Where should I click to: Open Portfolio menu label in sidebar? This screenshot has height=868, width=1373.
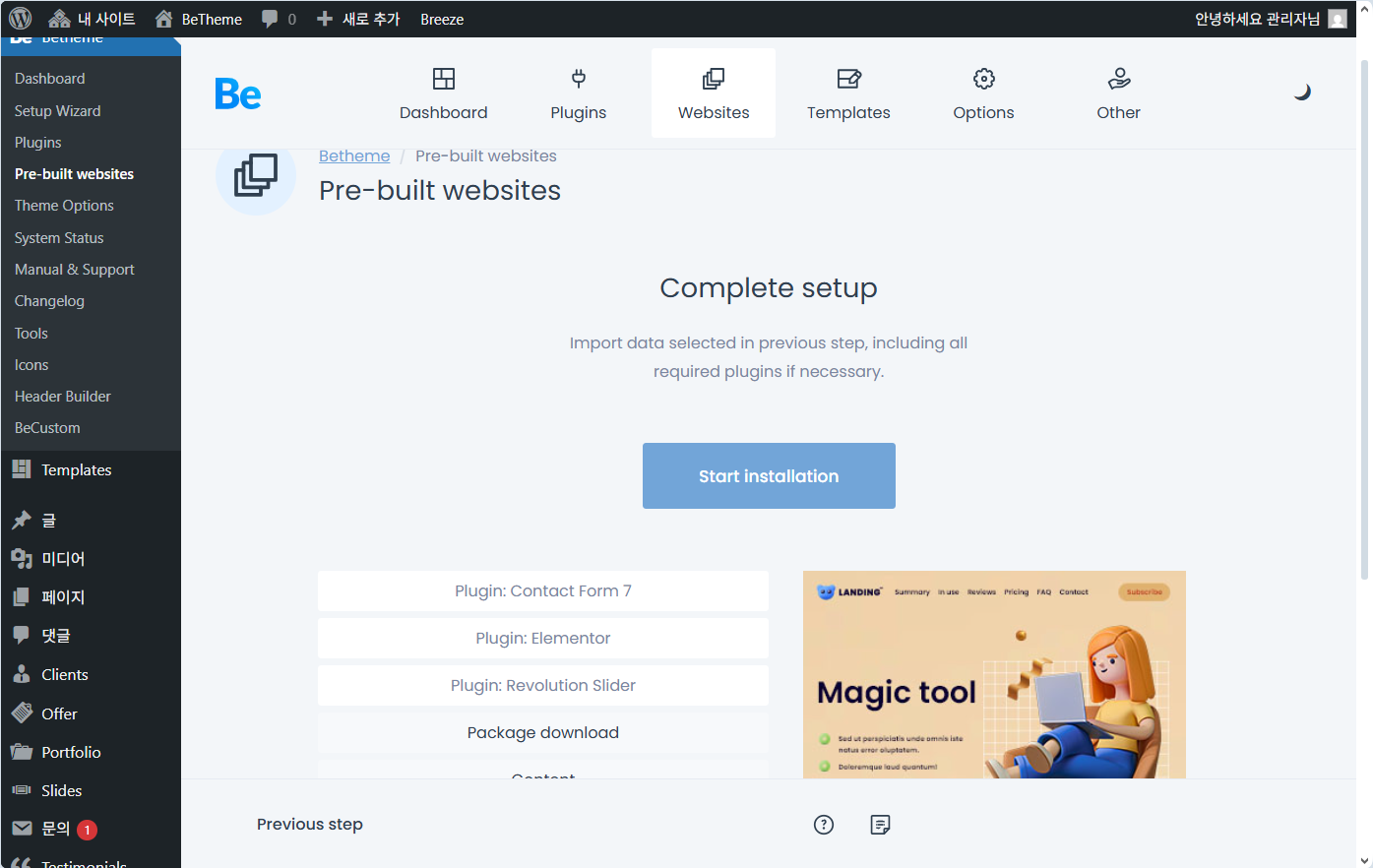coord(71,752)
